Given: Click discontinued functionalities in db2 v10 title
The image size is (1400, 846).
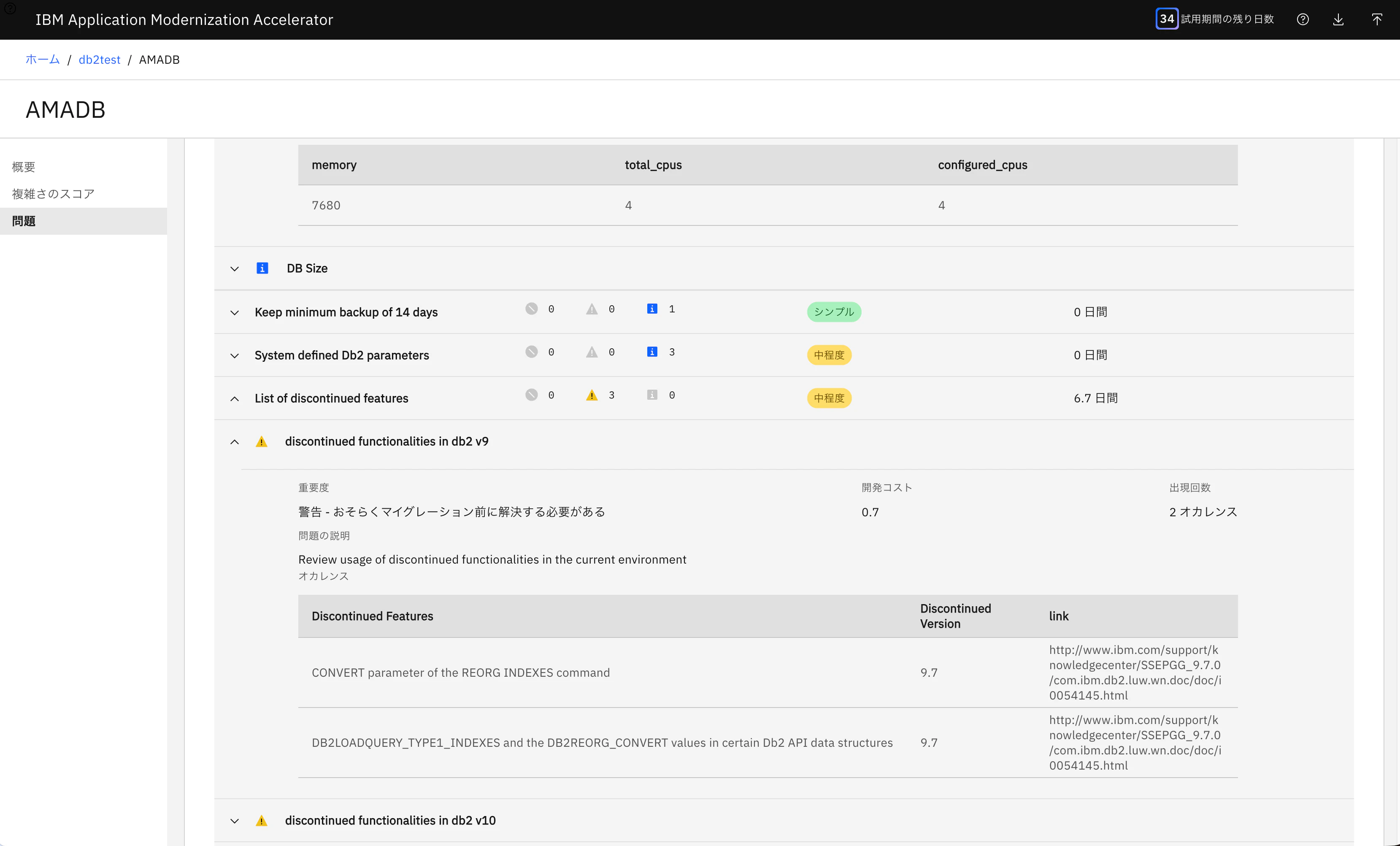Looking at the screenshot, I should coord(390,820).
